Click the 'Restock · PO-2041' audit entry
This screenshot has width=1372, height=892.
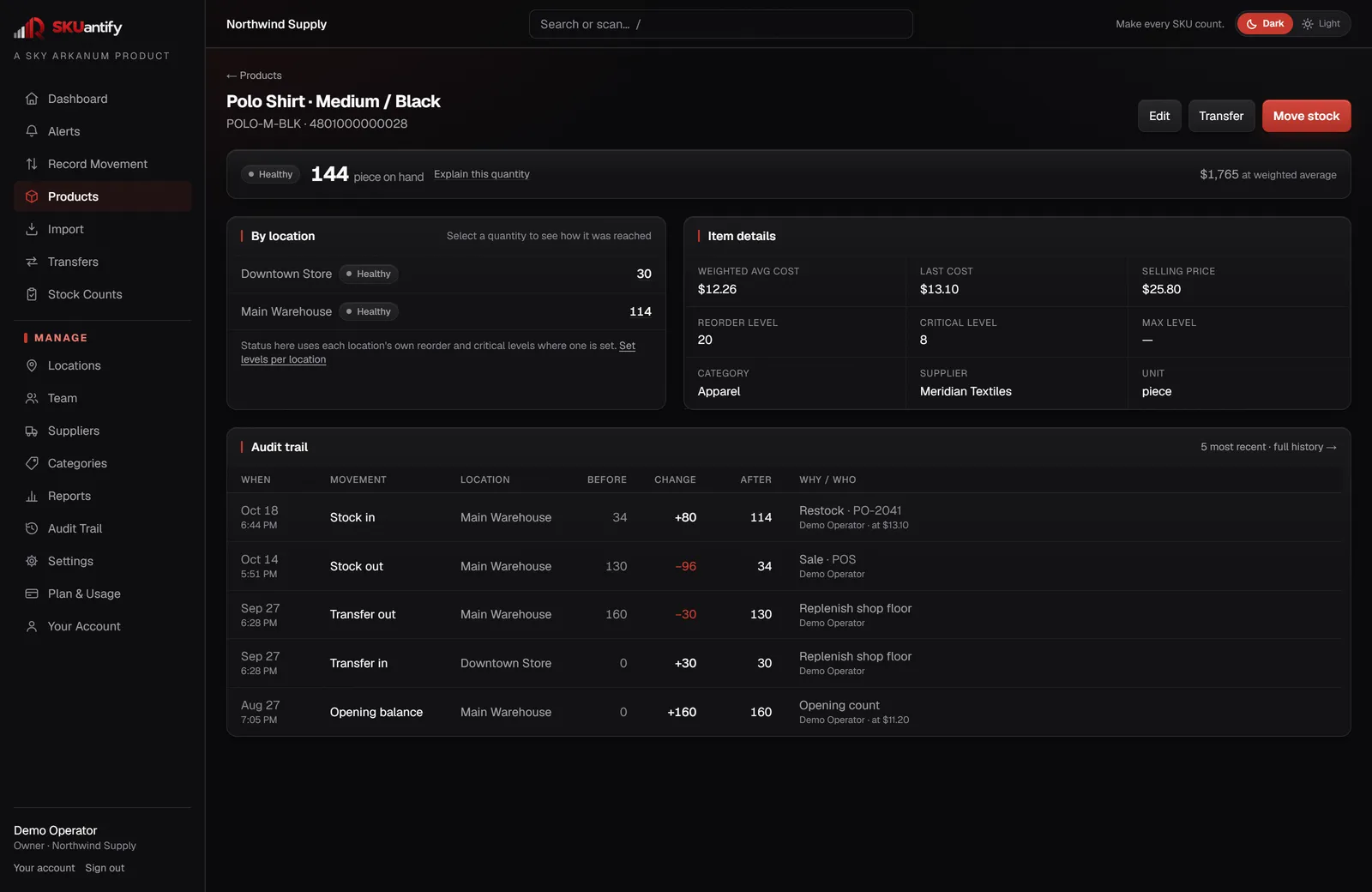(850, 510)
